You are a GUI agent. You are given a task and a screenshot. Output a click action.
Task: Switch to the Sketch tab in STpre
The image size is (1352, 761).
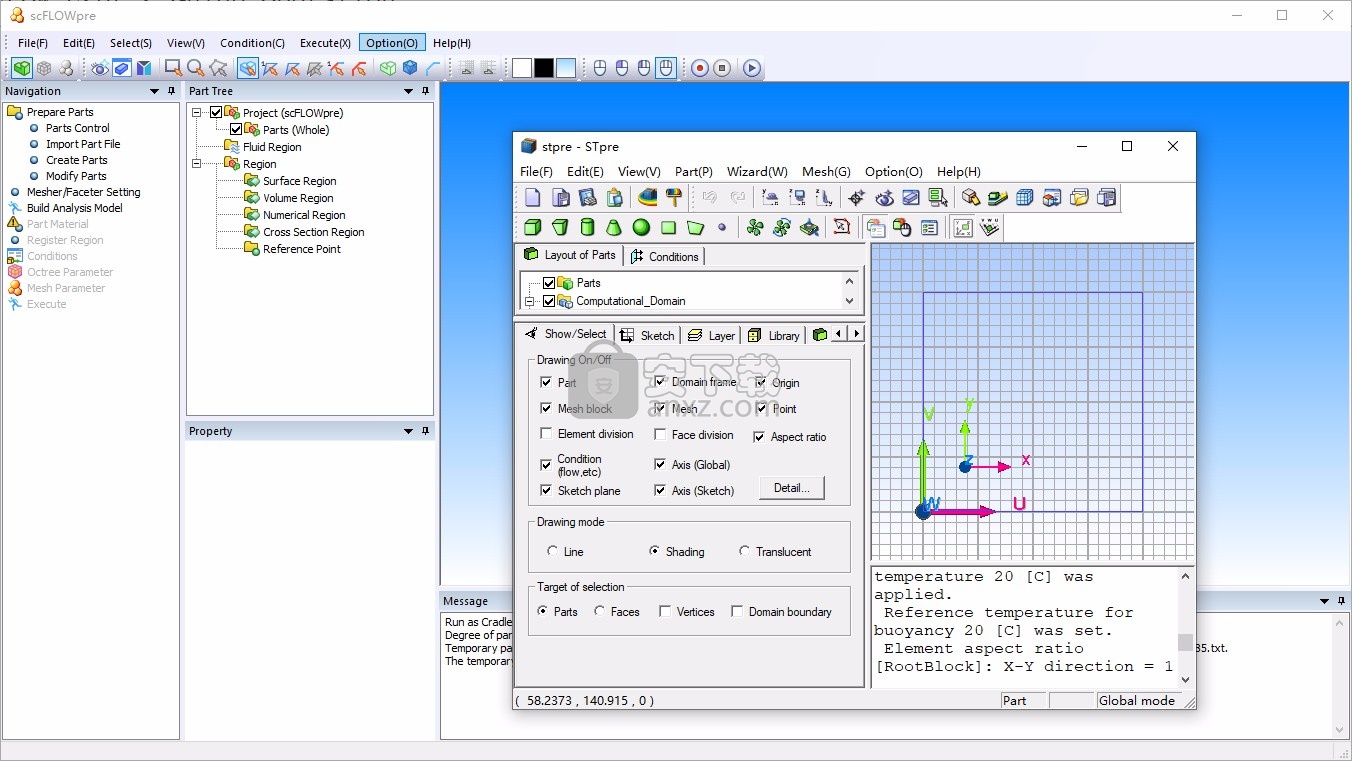pyautogui.click(x=647, y=335)
